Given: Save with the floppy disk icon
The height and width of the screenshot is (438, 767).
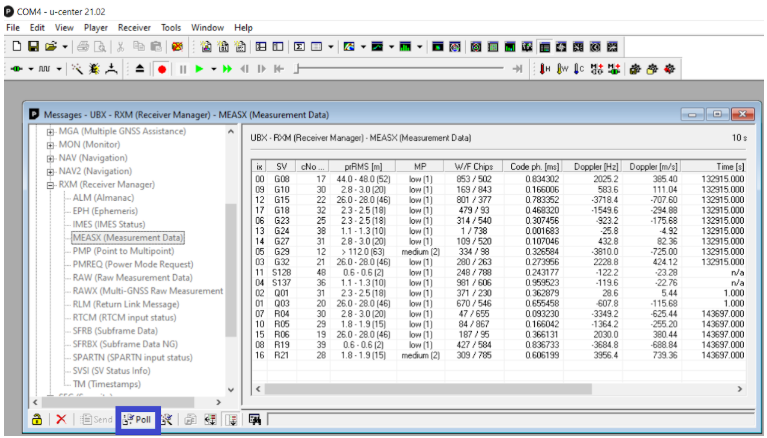Looking at the screenshot, I should pyautogui.click(x=33, y=46).
